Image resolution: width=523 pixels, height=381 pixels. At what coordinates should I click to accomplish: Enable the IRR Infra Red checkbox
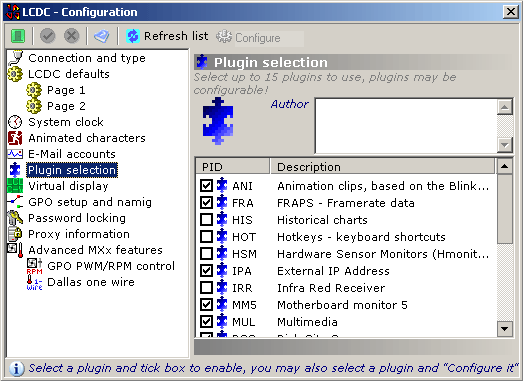206,288
